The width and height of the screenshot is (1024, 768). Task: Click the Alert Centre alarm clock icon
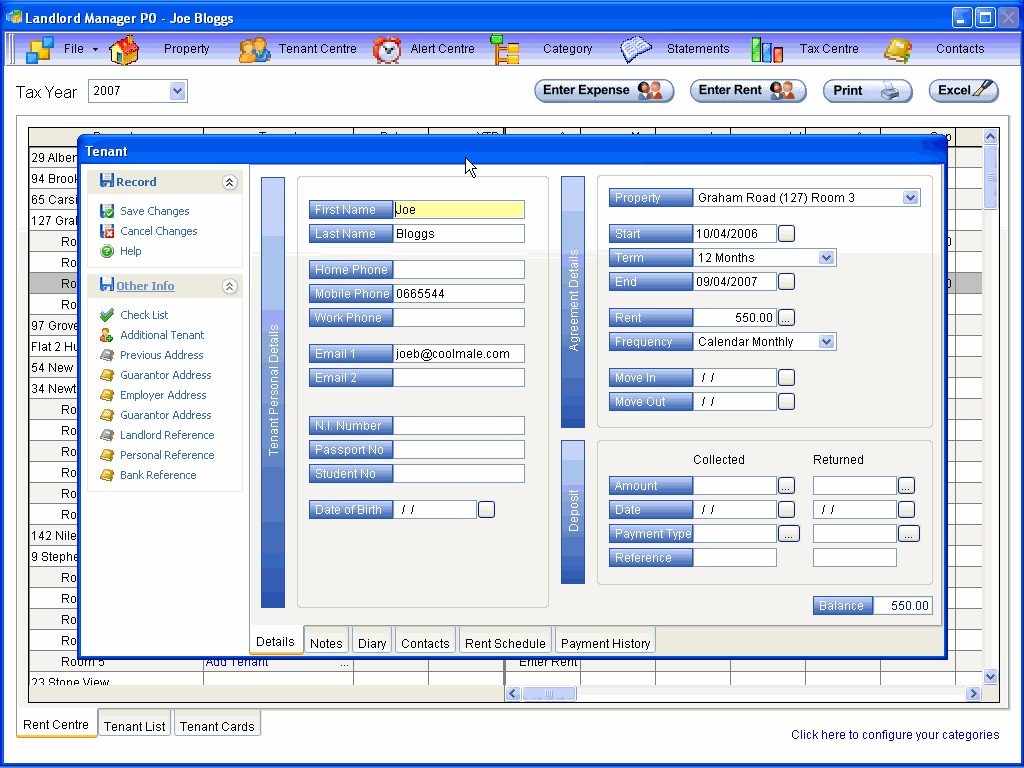click(387, 49)
